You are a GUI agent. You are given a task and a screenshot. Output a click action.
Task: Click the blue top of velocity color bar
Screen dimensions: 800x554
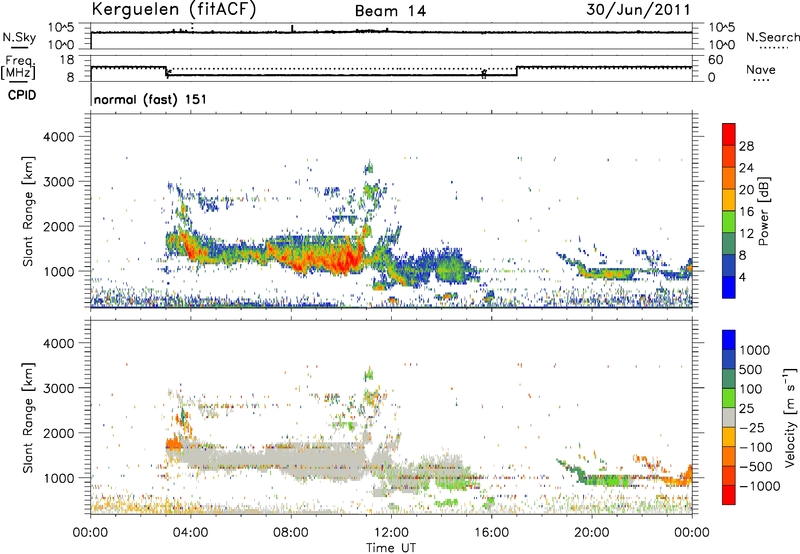click(729, 340)
